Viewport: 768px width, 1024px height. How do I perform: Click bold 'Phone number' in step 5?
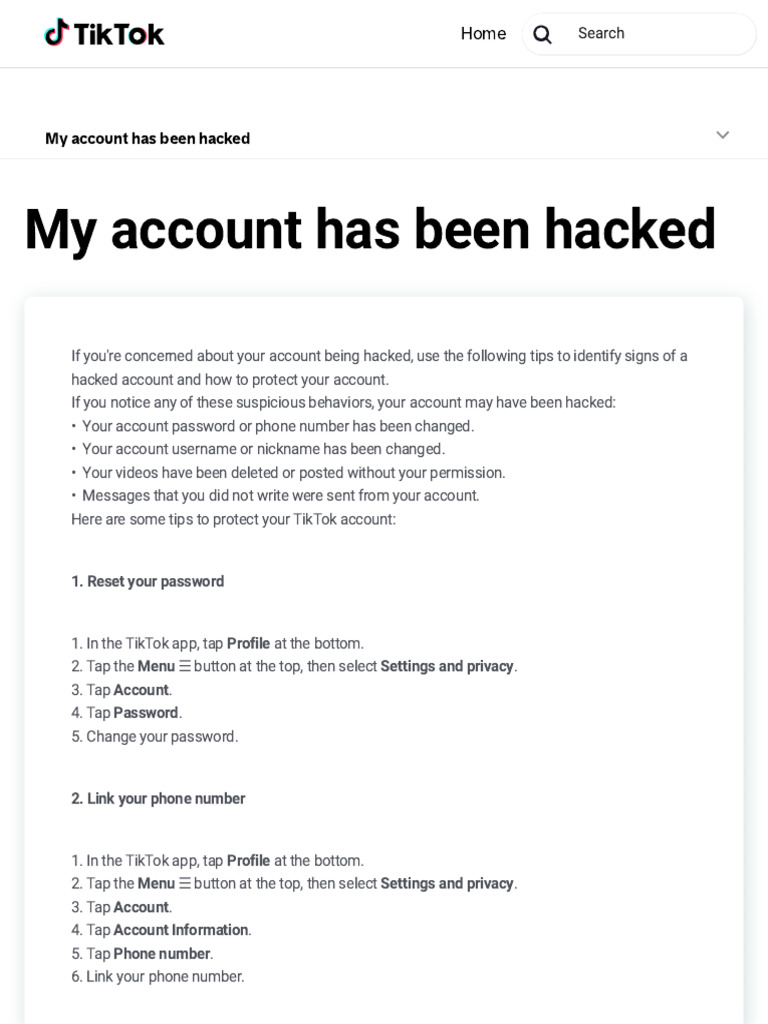click(x=161, y=953)
